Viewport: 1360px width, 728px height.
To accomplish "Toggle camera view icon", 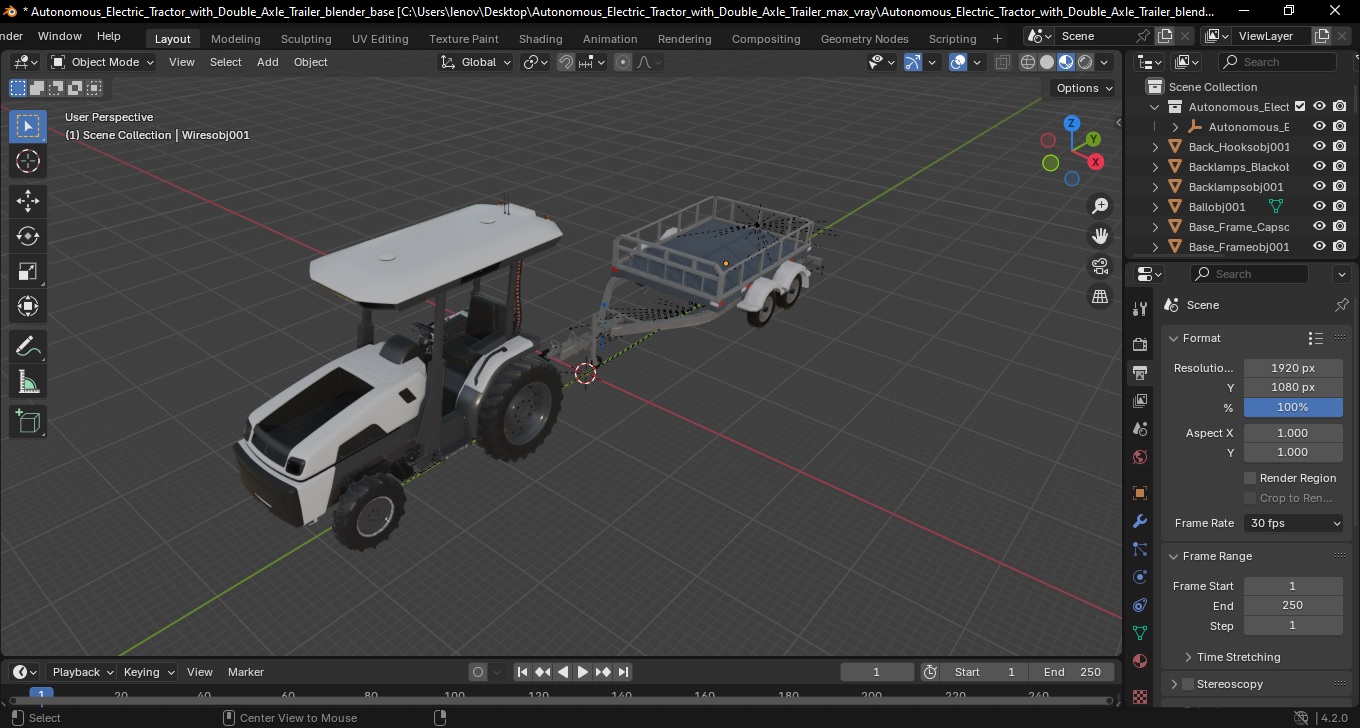I will point(1100,266).
